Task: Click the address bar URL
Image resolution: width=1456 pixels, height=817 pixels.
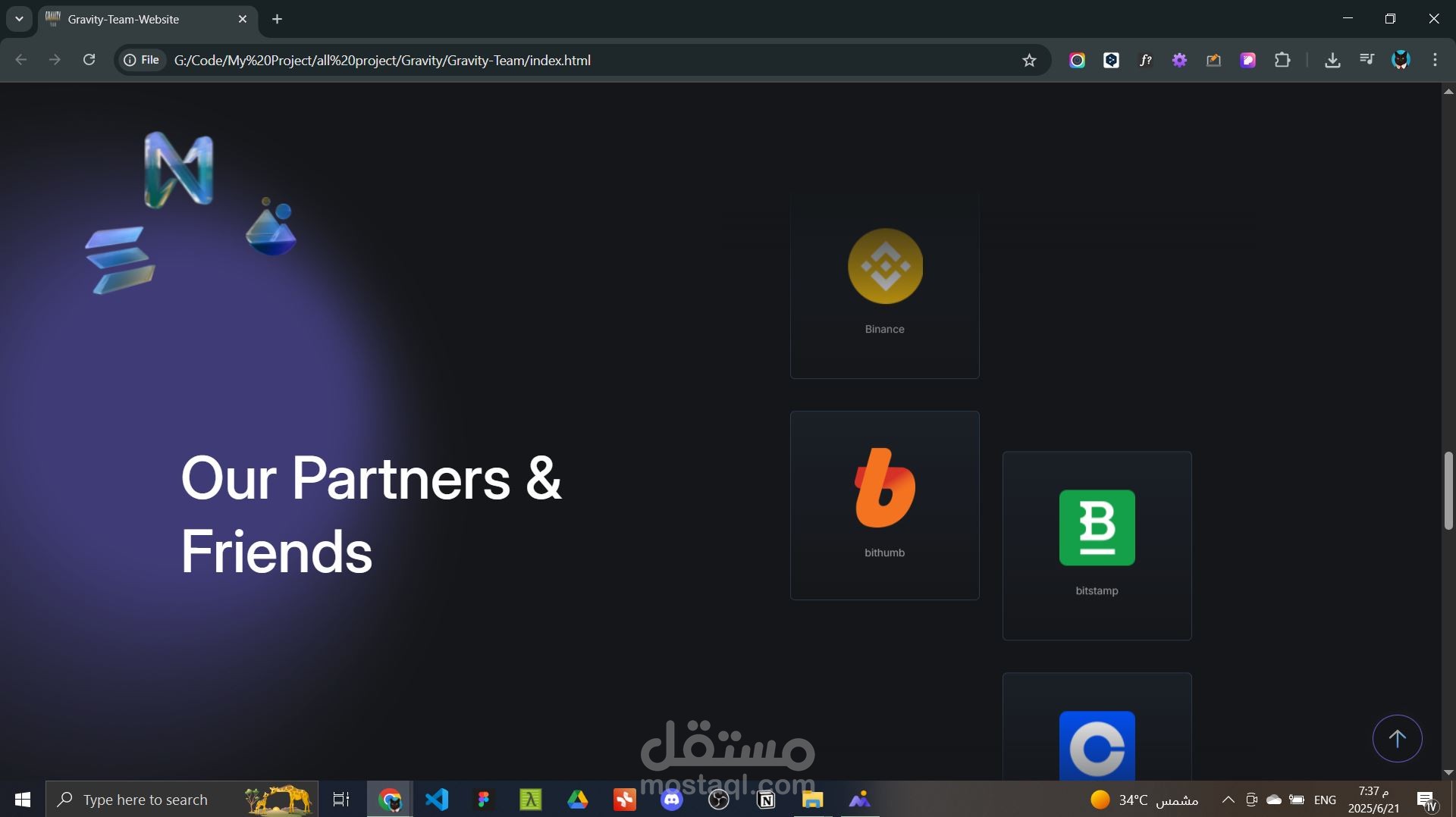Action: pos(382,61)
